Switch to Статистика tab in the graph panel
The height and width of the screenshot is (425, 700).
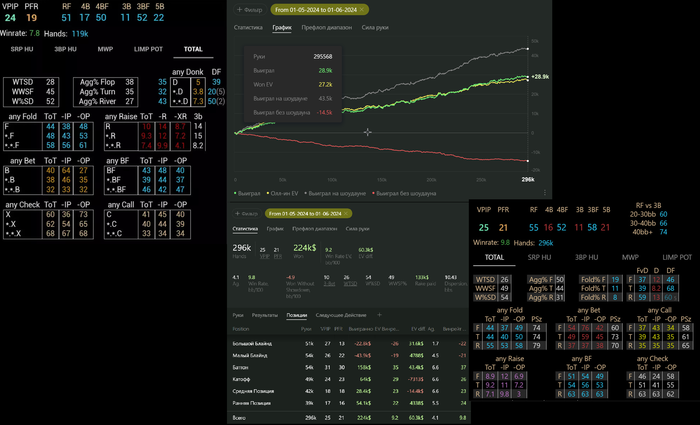click(248, 27)
